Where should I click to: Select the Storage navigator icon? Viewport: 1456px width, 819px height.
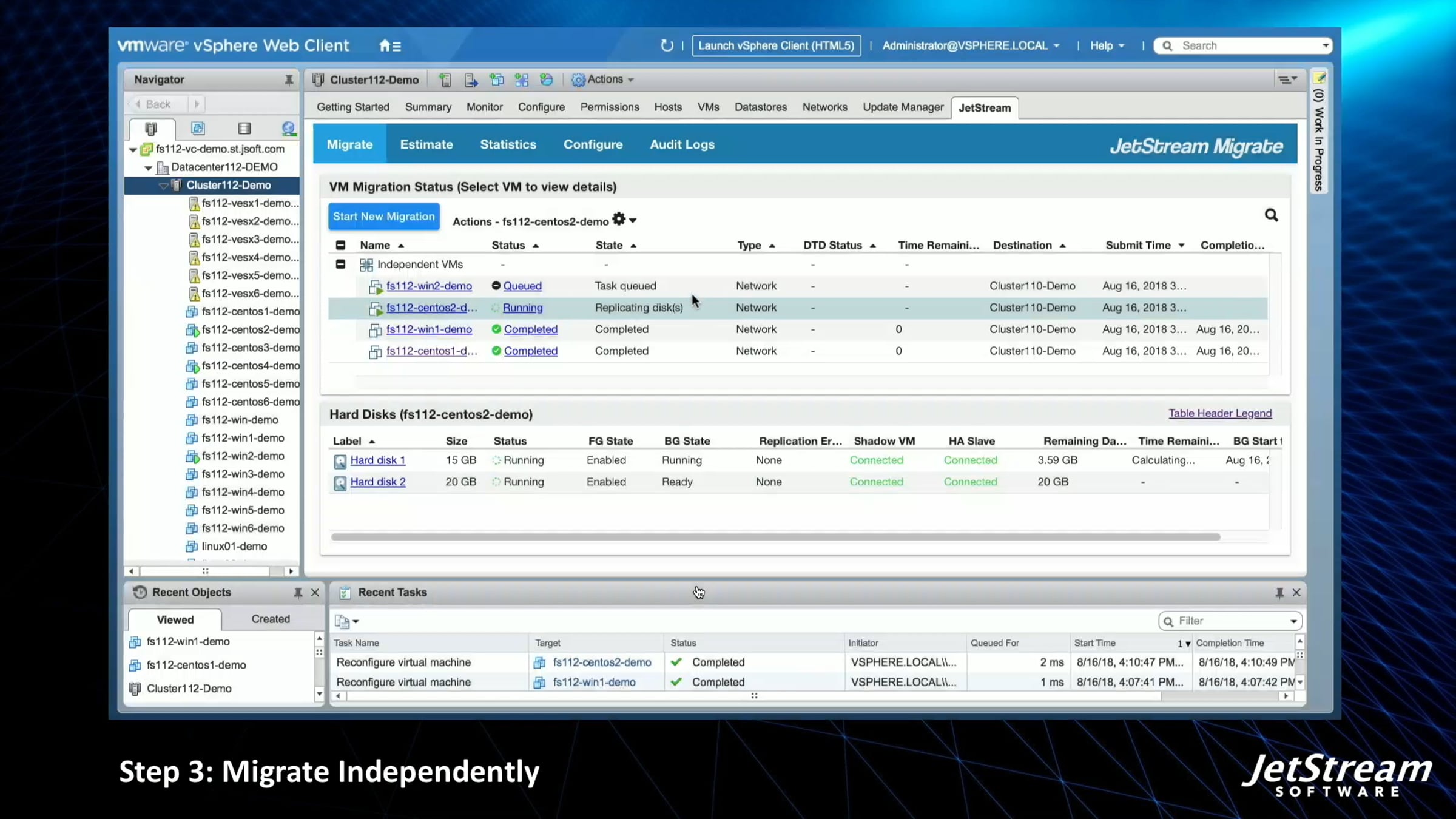pos(244,128)
